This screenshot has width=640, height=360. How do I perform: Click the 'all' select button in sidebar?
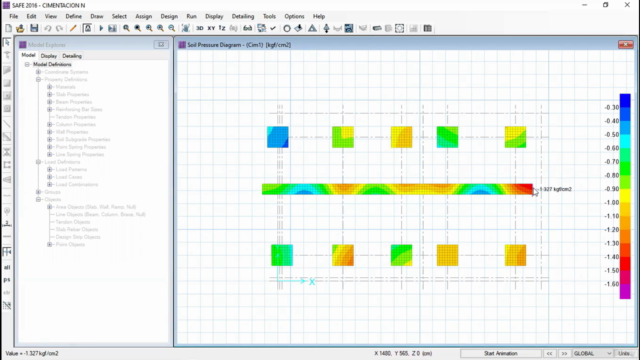[x=7, y=267]
